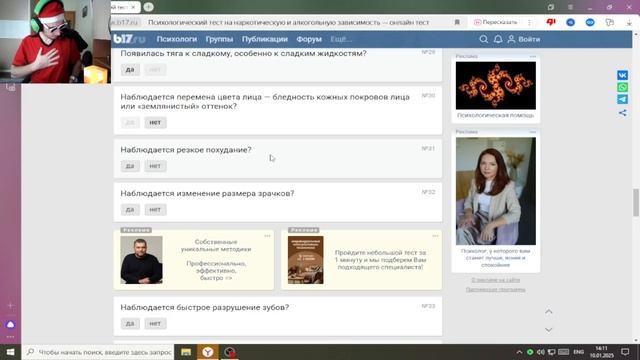Answer да for разрушение зубов question
640x360 pixels.
pyautogui.click(x=130, y=324)
